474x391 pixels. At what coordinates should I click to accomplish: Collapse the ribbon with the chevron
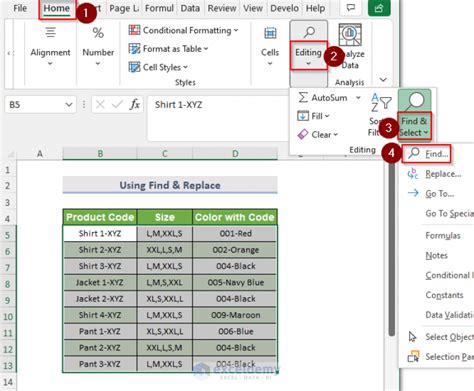coord(383,80)
